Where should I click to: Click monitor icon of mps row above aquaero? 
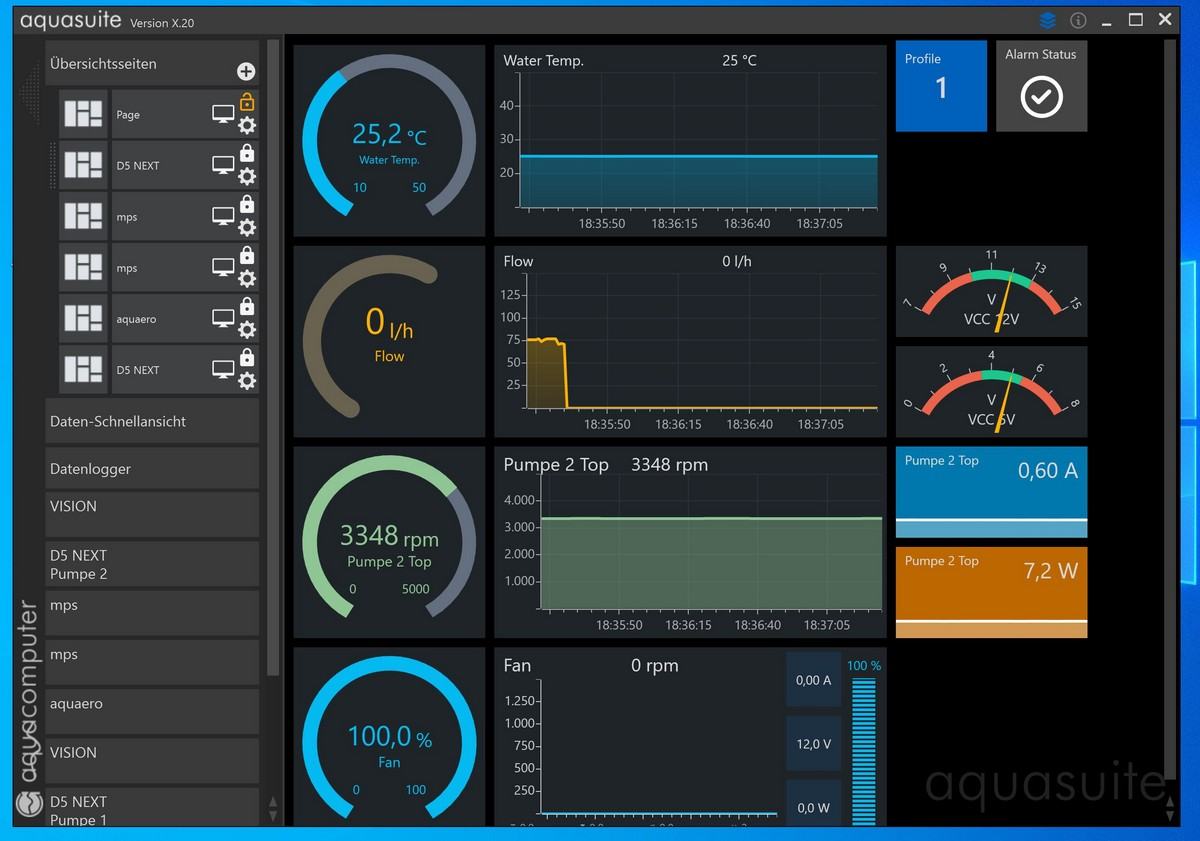(x=223, y=268)
